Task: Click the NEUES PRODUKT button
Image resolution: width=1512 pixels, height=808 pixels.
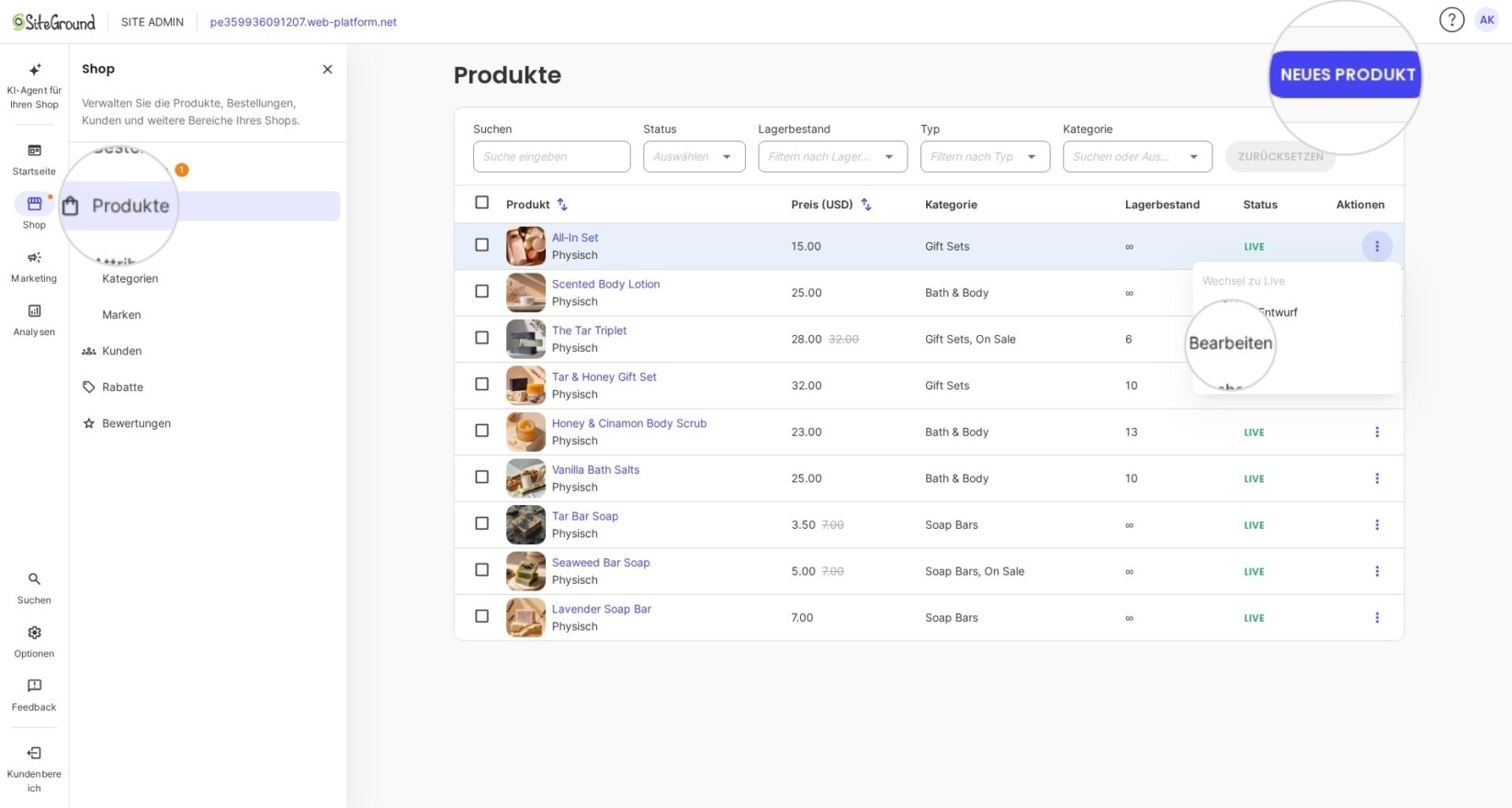Action: (x=1346, y=74)
